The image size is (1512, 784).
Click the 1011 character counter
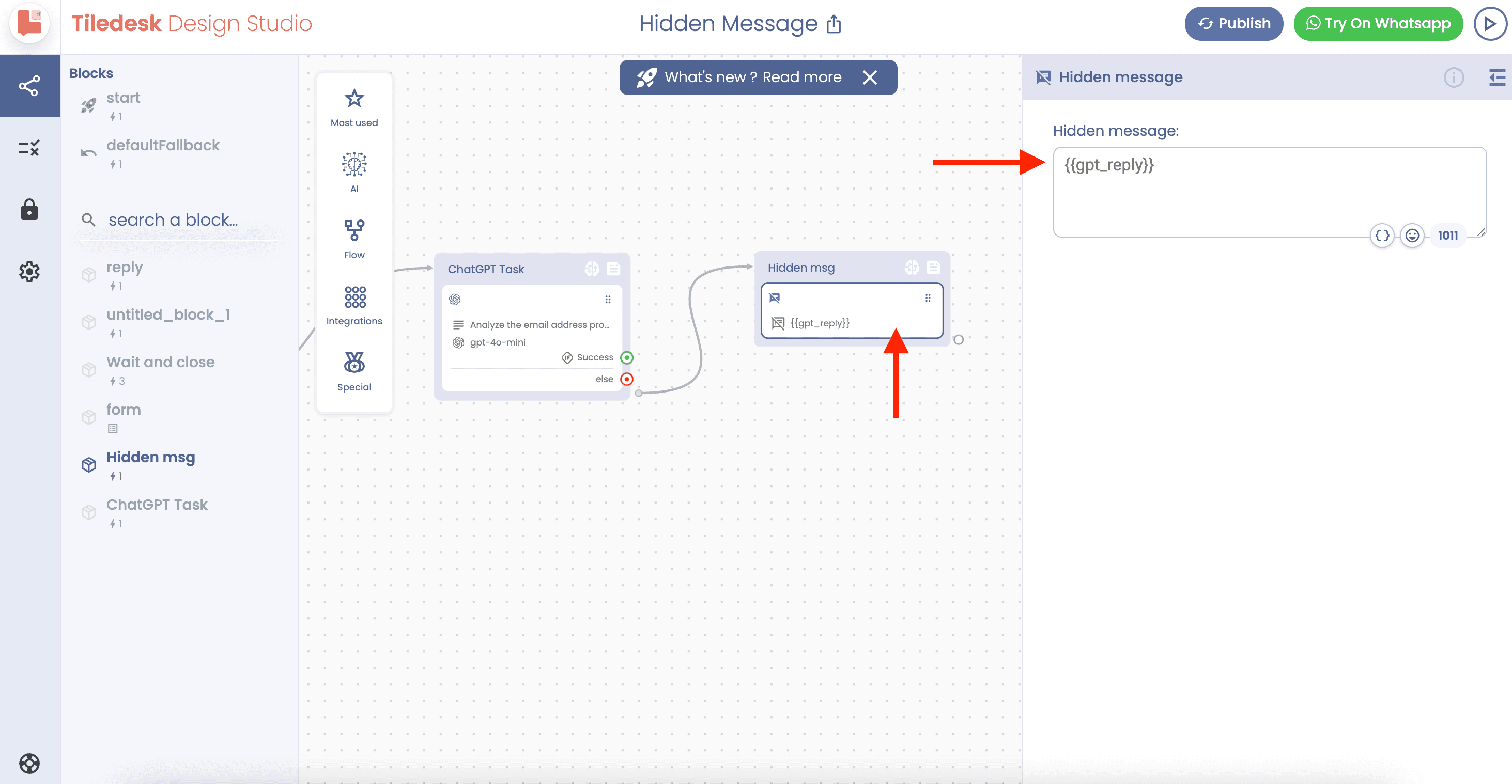coord(1447,236)
